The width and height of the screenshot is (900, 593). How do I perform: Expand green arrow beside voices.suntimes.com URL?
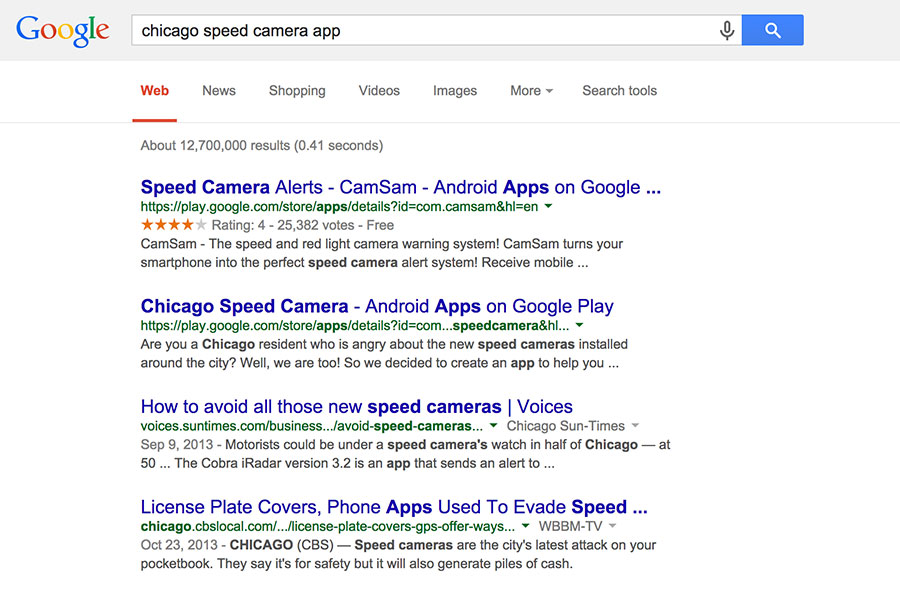point(493,425)
